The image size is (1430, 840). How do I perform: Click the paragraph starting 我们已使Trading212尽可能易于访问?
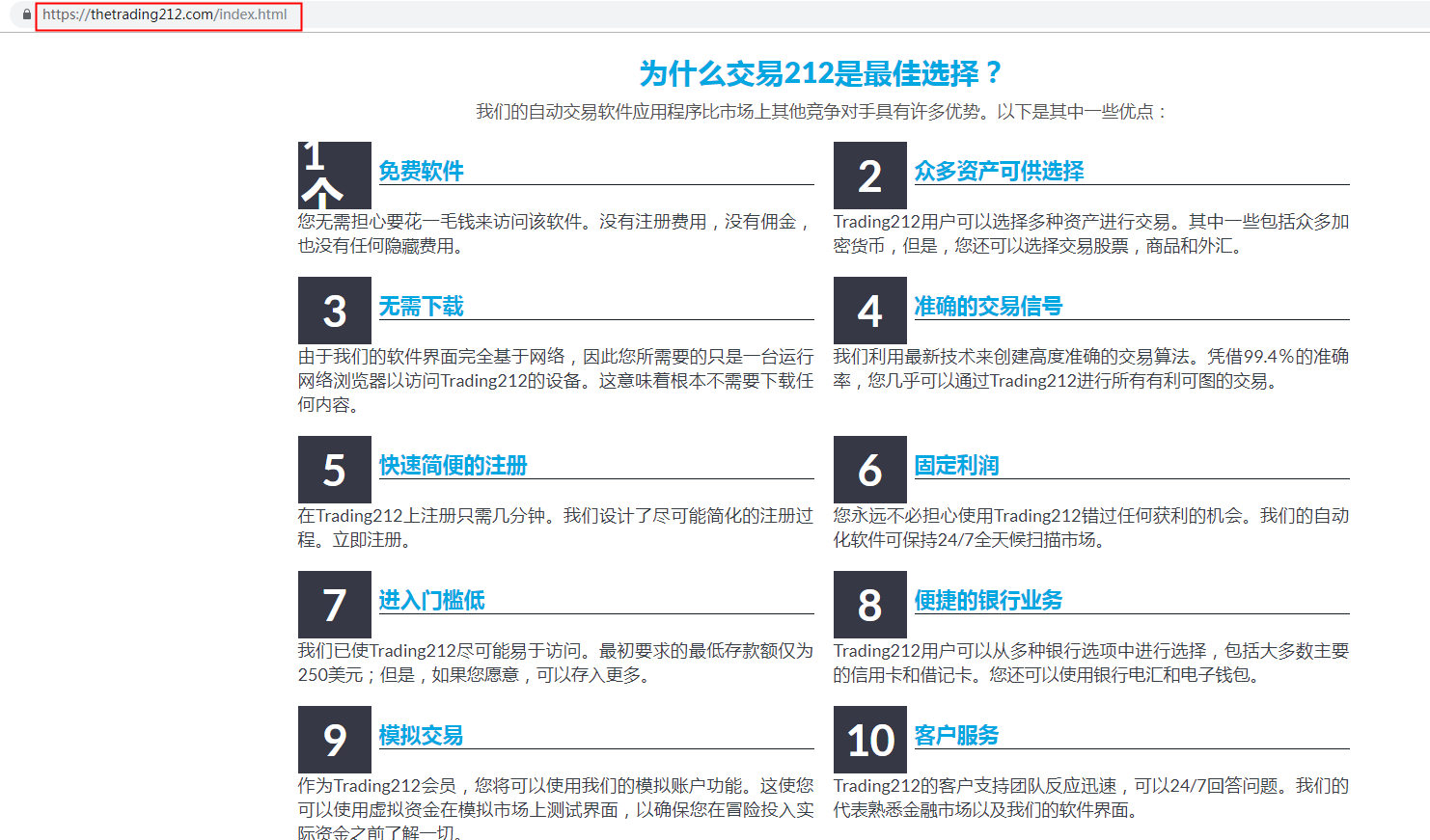coord(555,663)
